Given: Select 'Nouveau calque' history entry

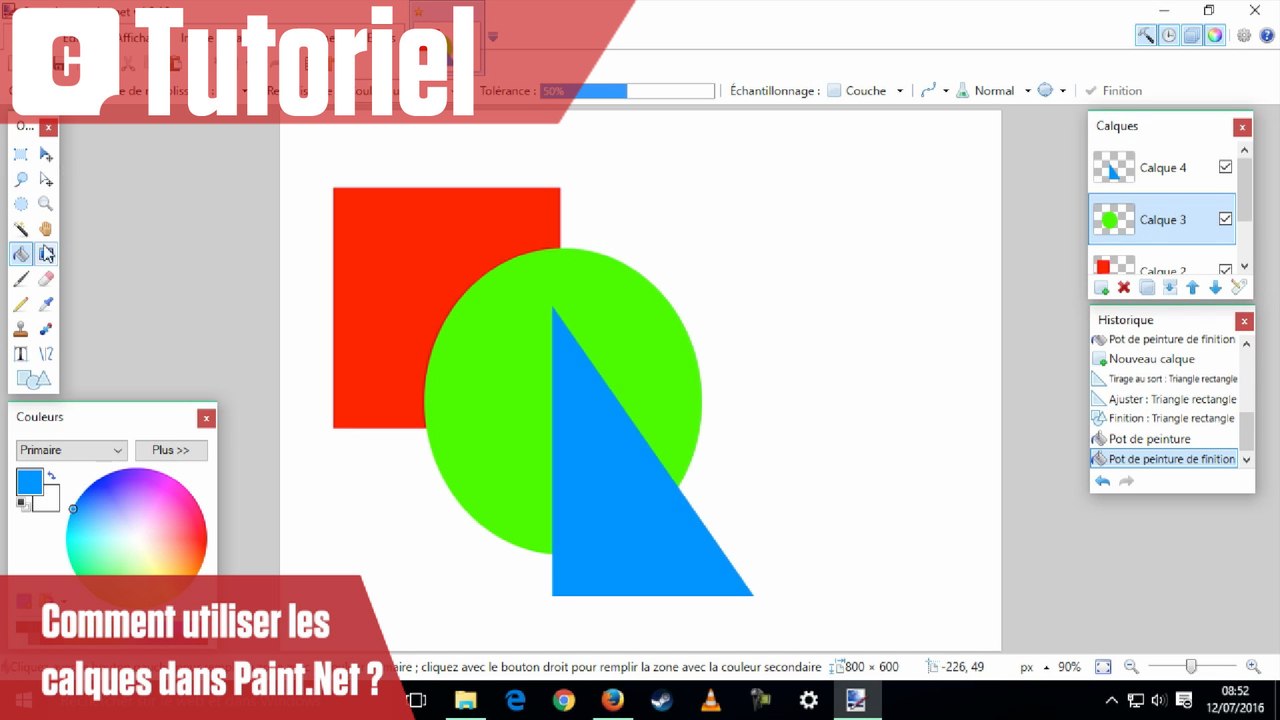Looking at the screenshot, I should click(x=1152, y=359).
